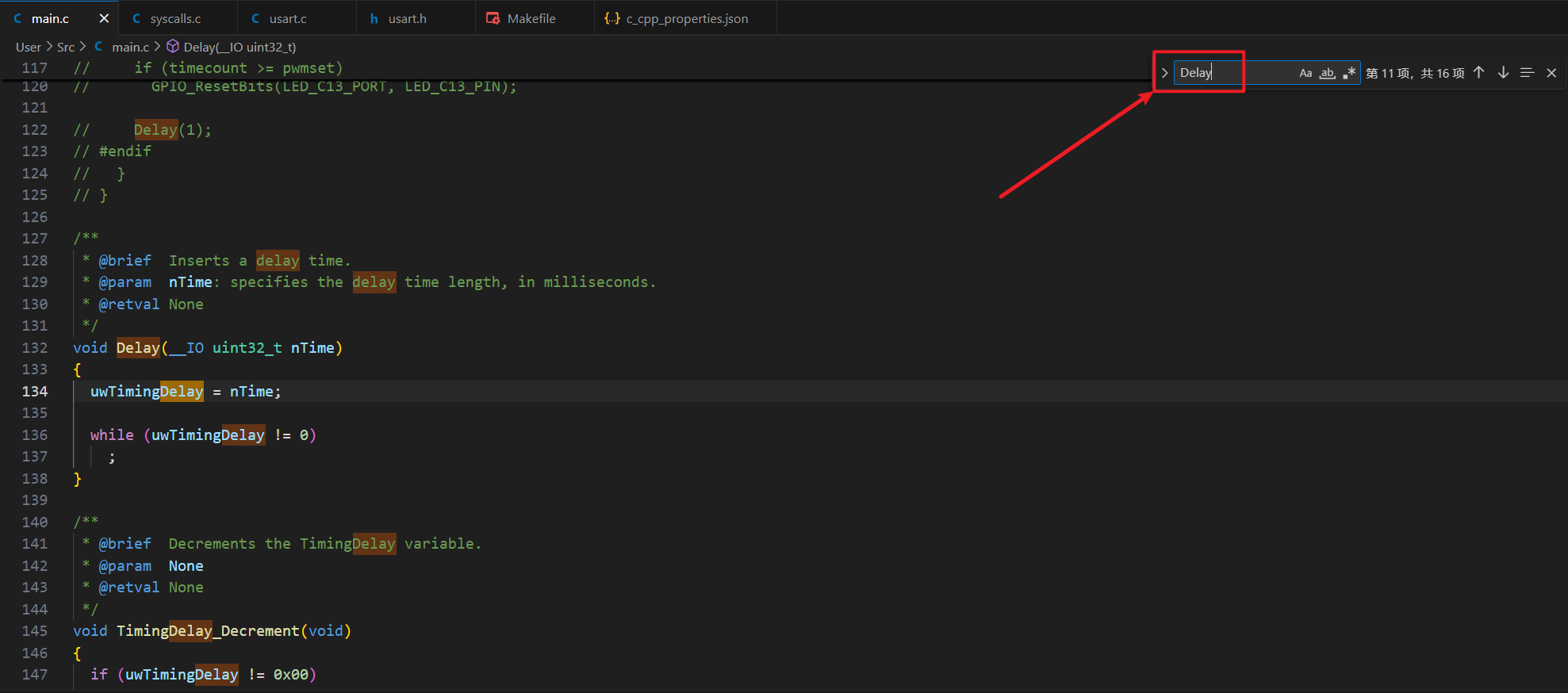Expand the replace field chevron in find widget
Screen dimensions: 1568x693
point(1164,73)
